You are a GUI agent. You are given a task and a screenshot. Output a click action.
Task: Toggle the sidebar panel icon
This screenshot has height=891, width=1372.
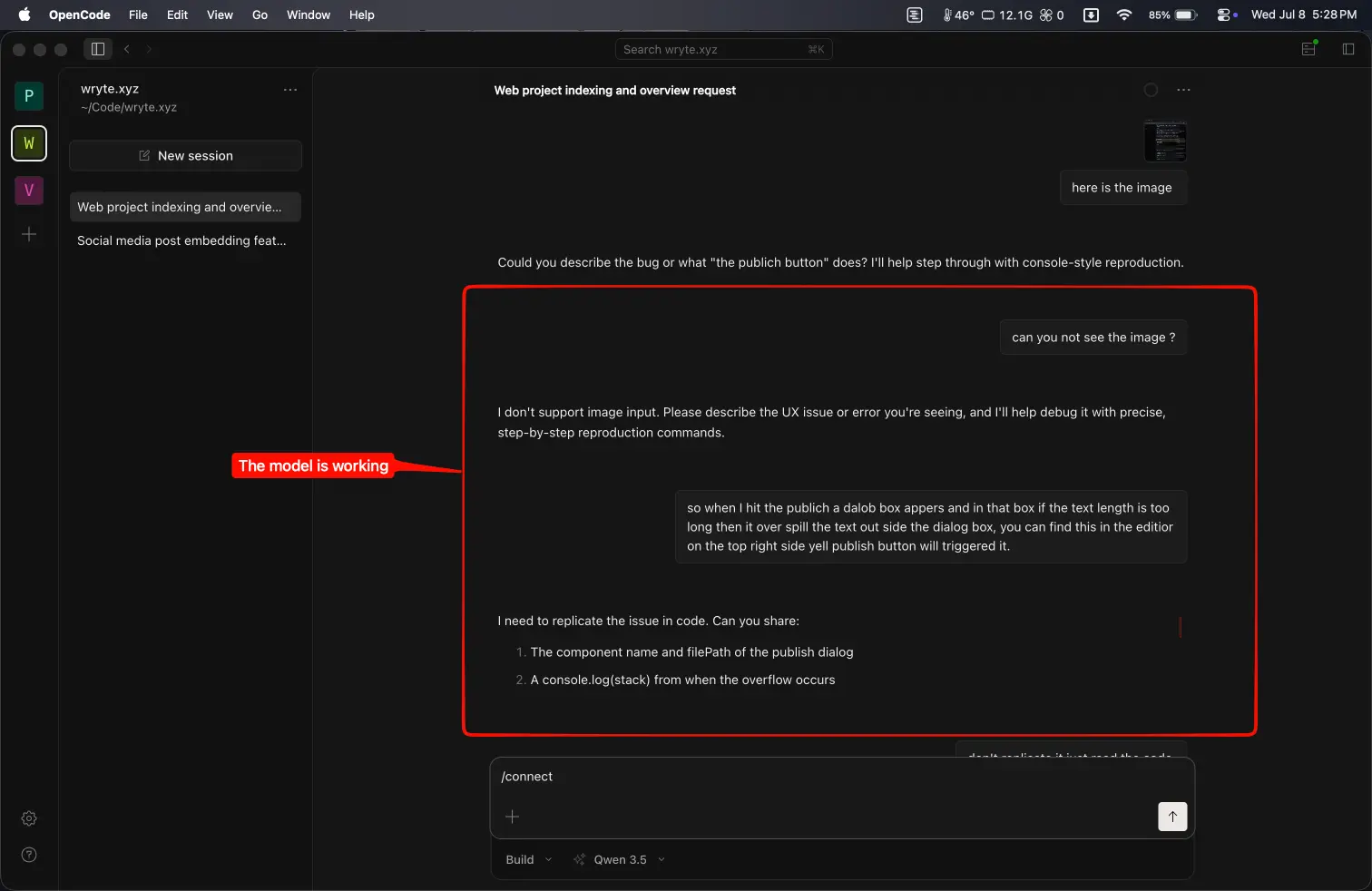pos(98,49)
